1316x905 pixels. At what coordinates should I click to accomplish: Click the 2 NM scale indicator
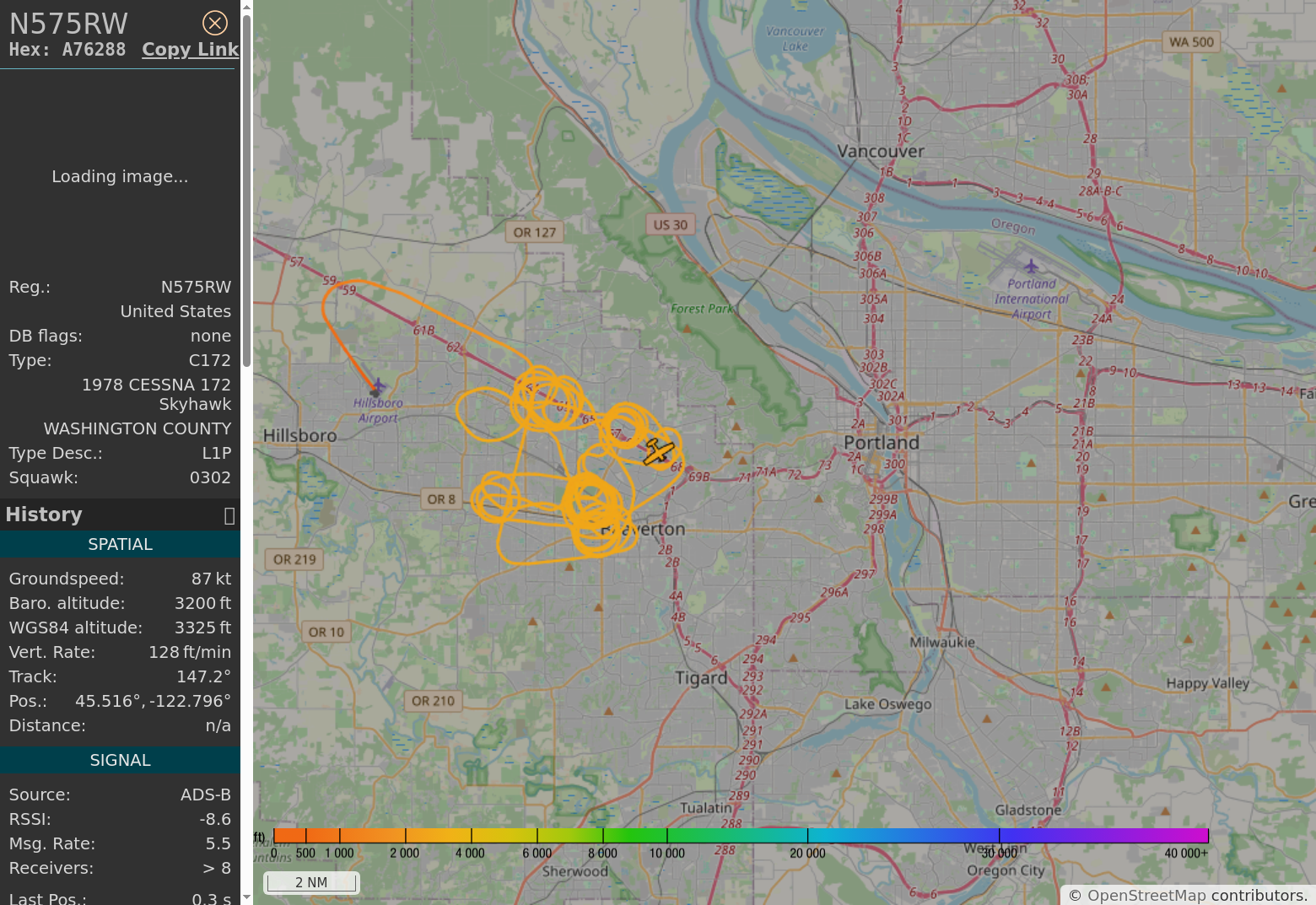coord(310,882)
